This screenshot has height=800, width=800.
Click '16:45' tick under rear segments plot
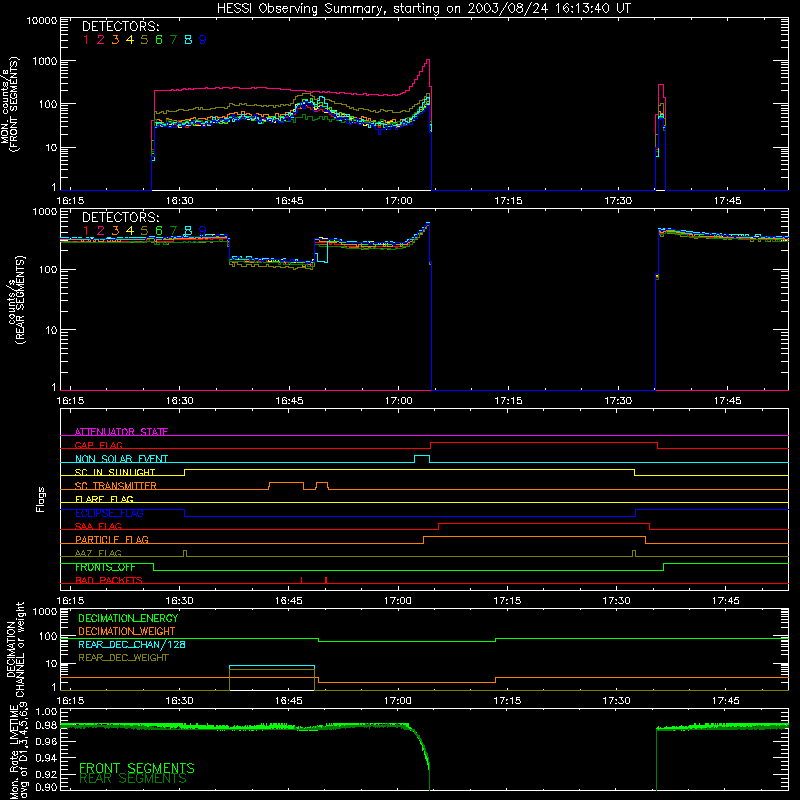point(289,401)
